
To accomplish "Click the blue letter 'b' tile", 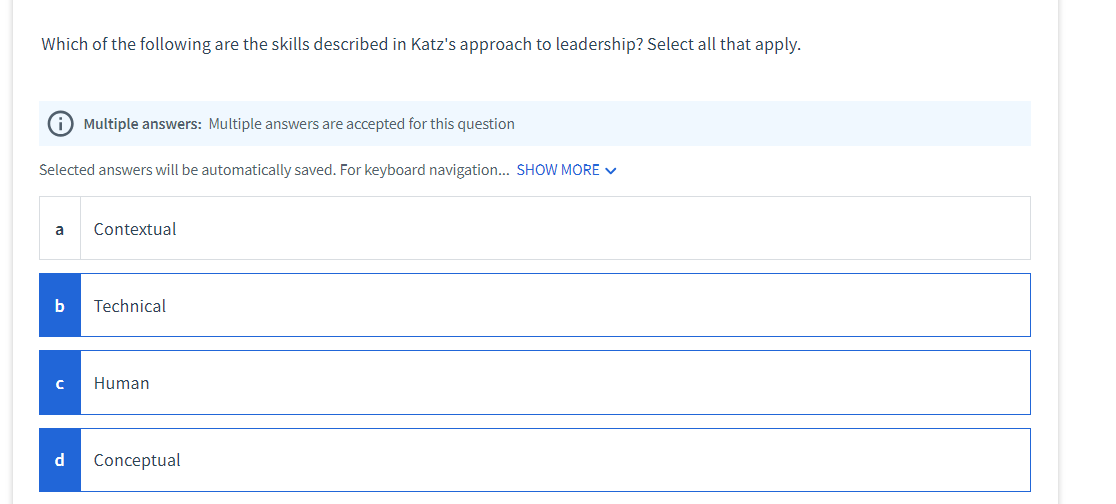I will (x=60, y=305).
